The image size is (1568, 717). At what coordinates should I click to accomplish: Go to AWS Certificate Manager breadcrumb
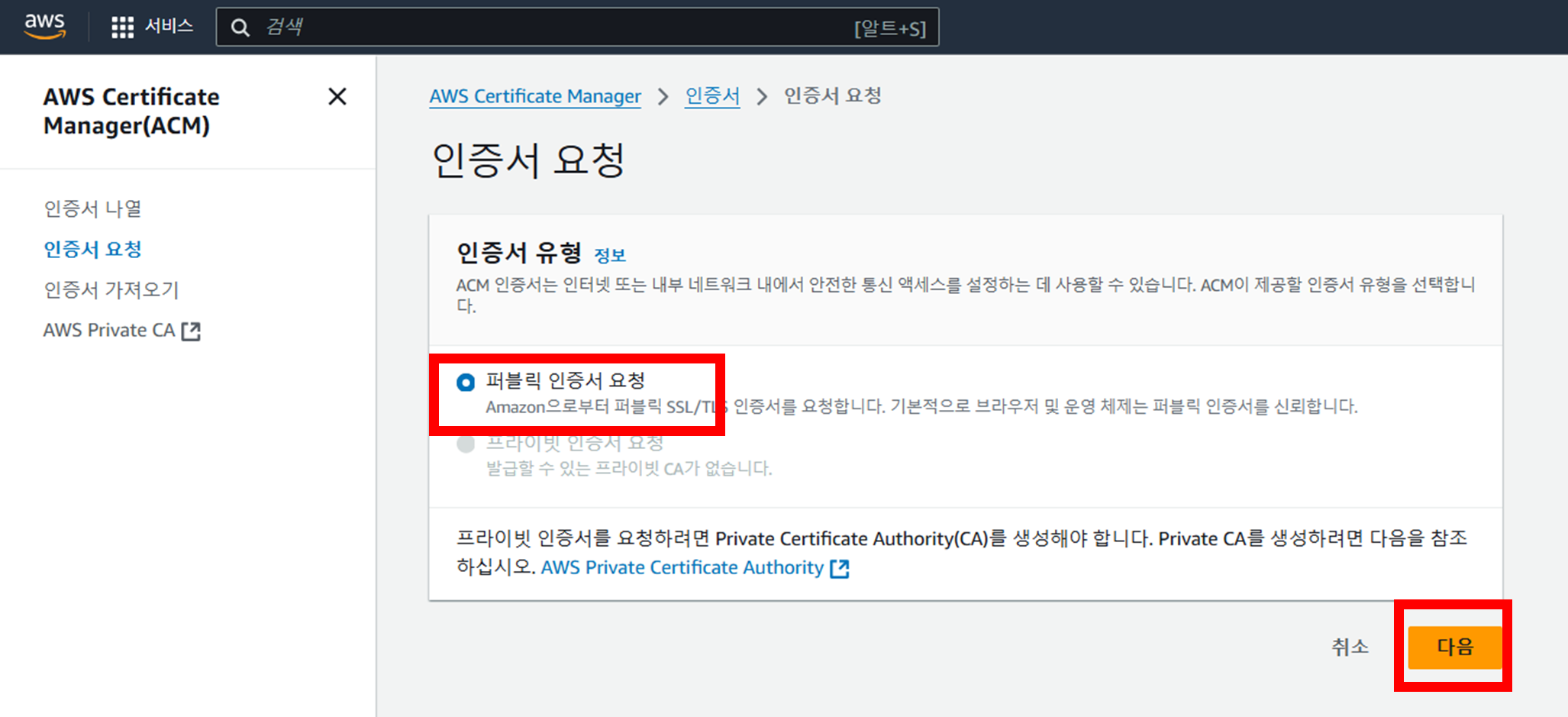(535, 96)
